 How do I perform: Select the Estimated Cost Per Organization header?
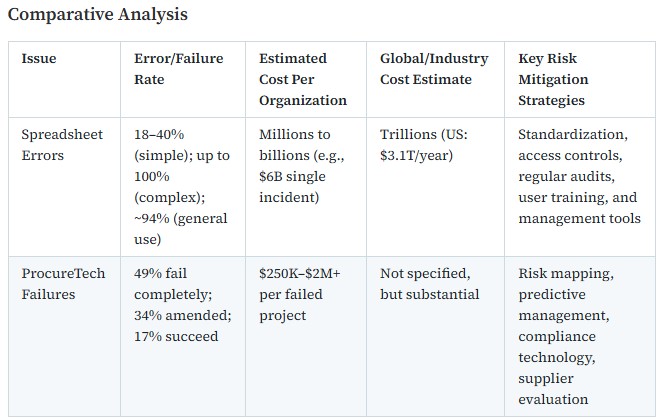(x=302, y=79)
